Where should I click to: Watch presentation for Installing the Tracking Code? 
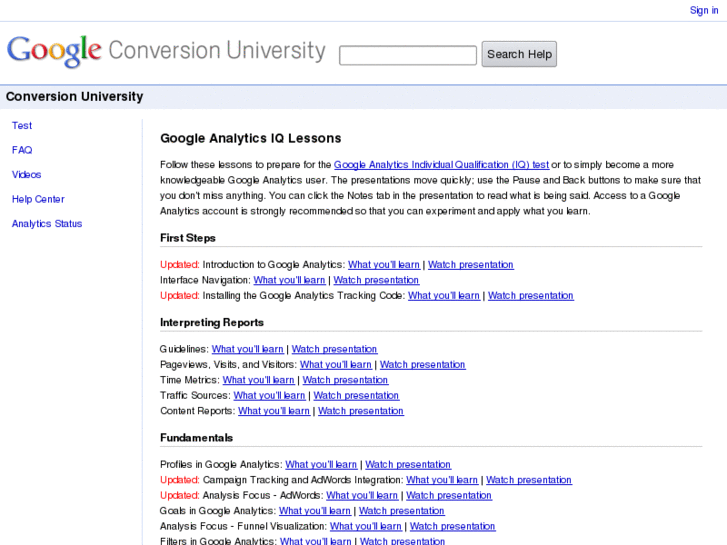(x=531, y=296)
